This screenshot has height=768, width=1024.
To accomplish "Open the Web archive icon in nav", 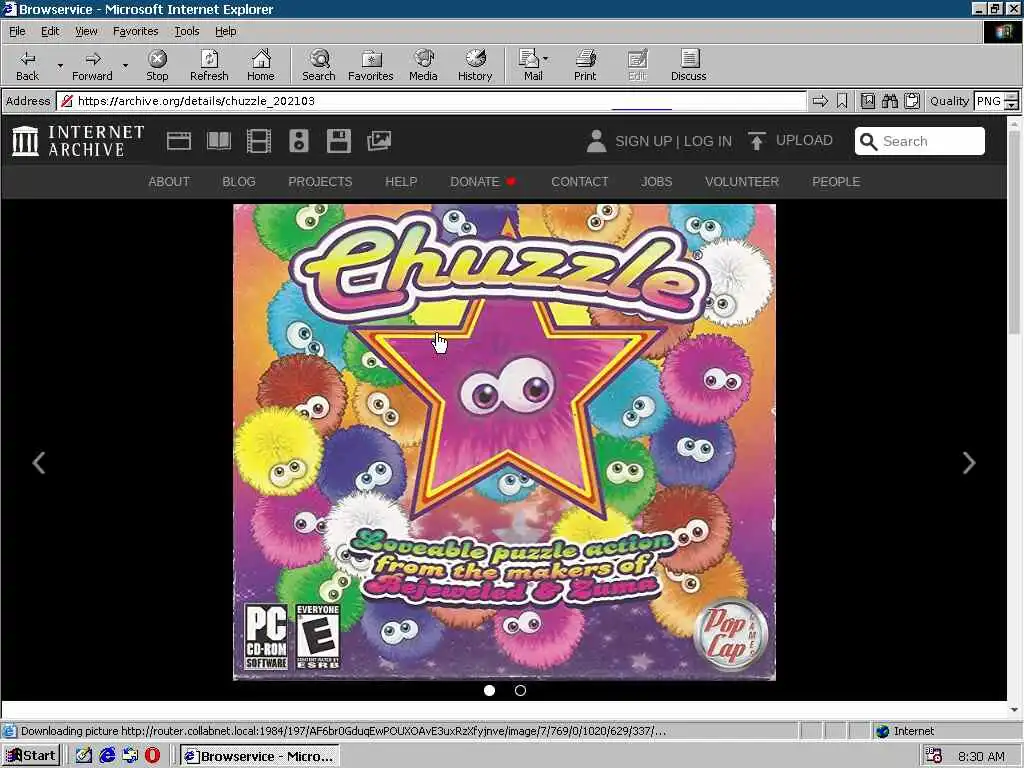I will [178, 141].
